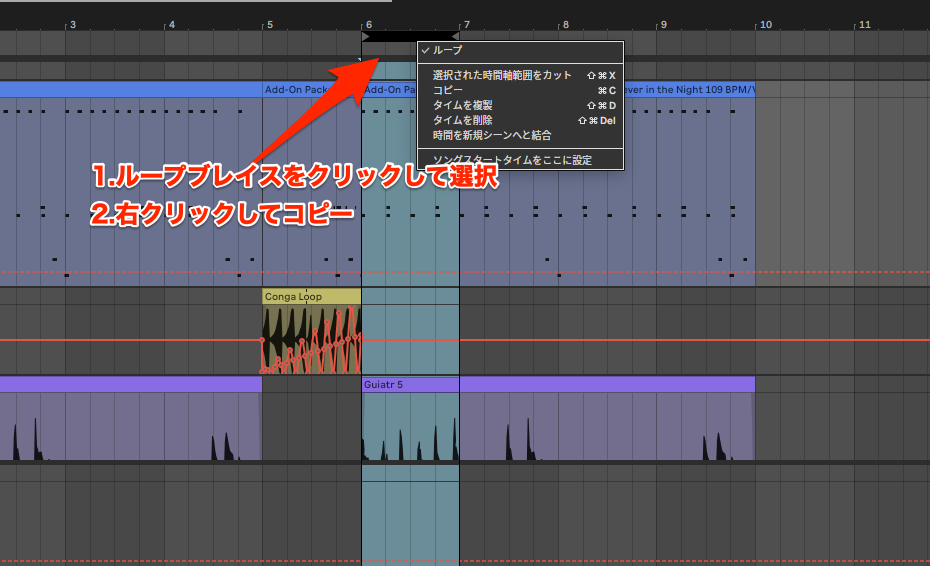This screenshot has width=930, height=566.
Task: Click bar 9 on the timeline ruler
Action: pyautogui.click(x=661, y=23)
